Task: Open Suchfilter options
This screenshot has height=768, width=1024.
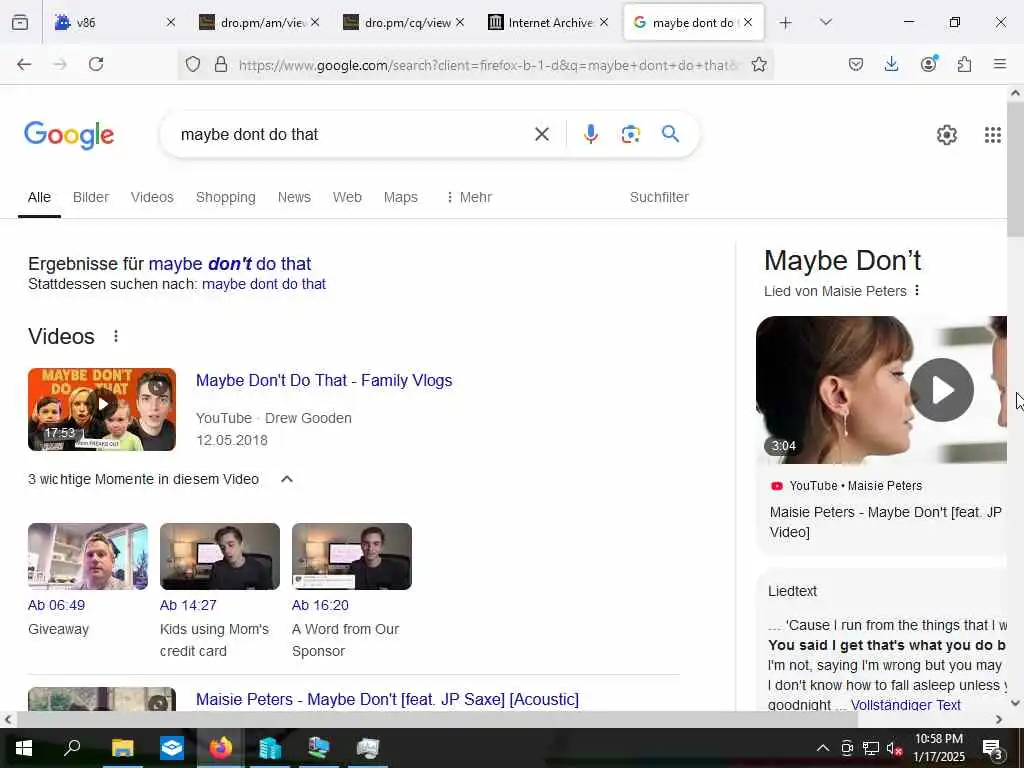Action: click(659, 197)
